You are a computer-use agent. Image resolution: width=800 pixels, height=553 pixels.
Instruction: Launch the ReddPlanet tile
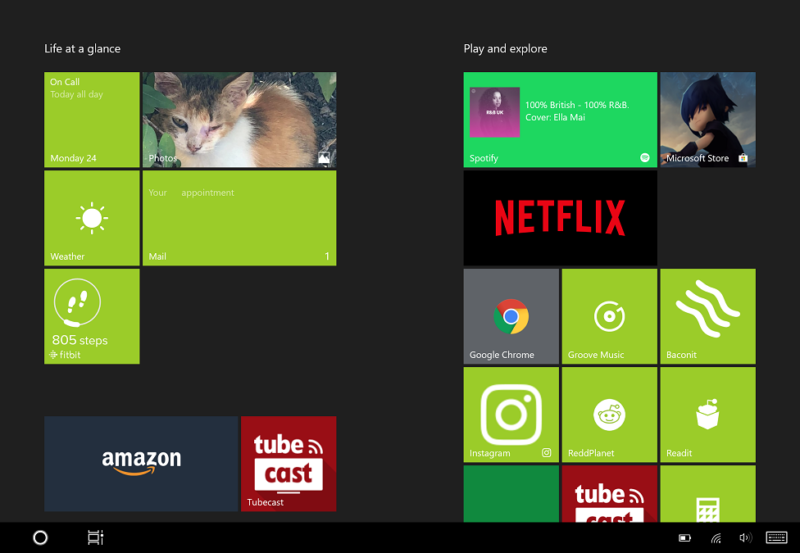[609, 414]
